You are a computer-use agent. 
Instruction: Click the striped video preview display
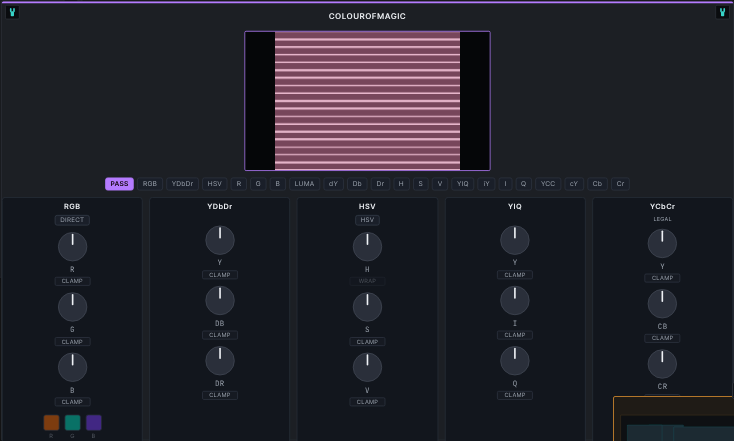[367, 101]
